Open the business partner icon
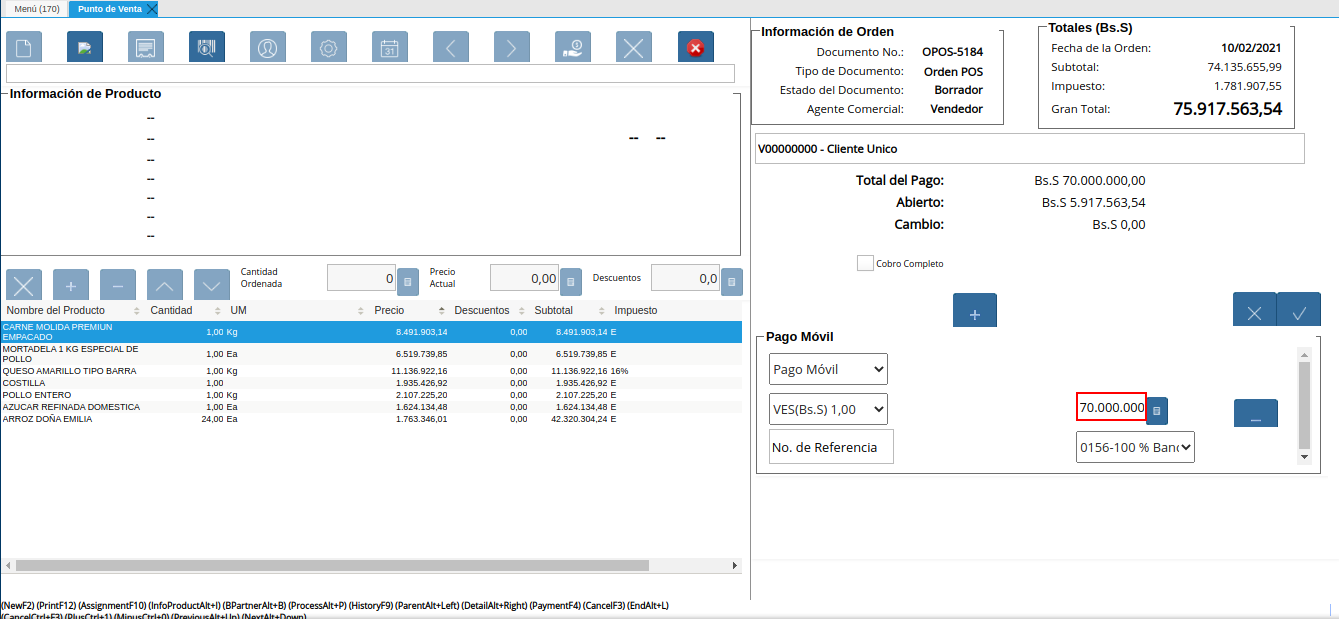Screen dimensions: 1339x619 pos(268,47)
